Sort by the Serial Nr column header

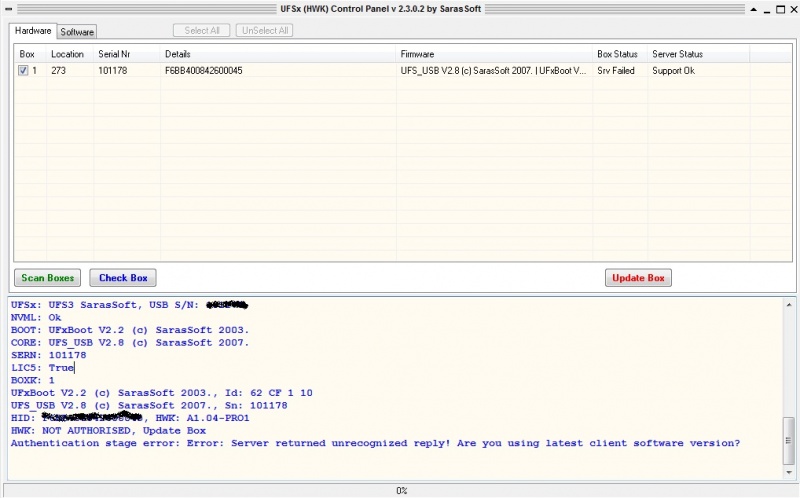click(127, 54)
